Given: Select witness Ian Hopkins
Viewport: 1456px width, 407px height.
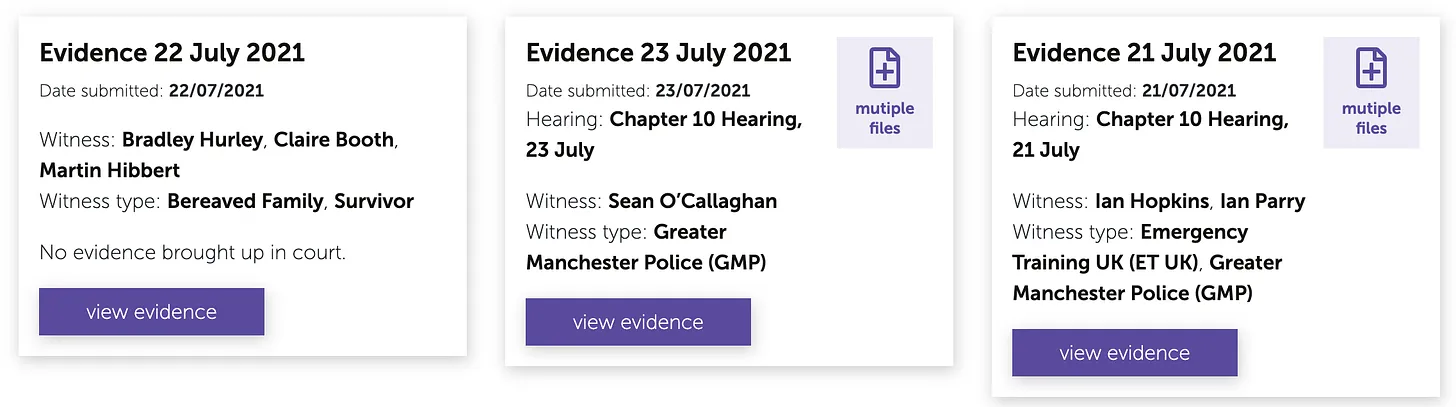Looking at the screenshot, I should 1152,201.
